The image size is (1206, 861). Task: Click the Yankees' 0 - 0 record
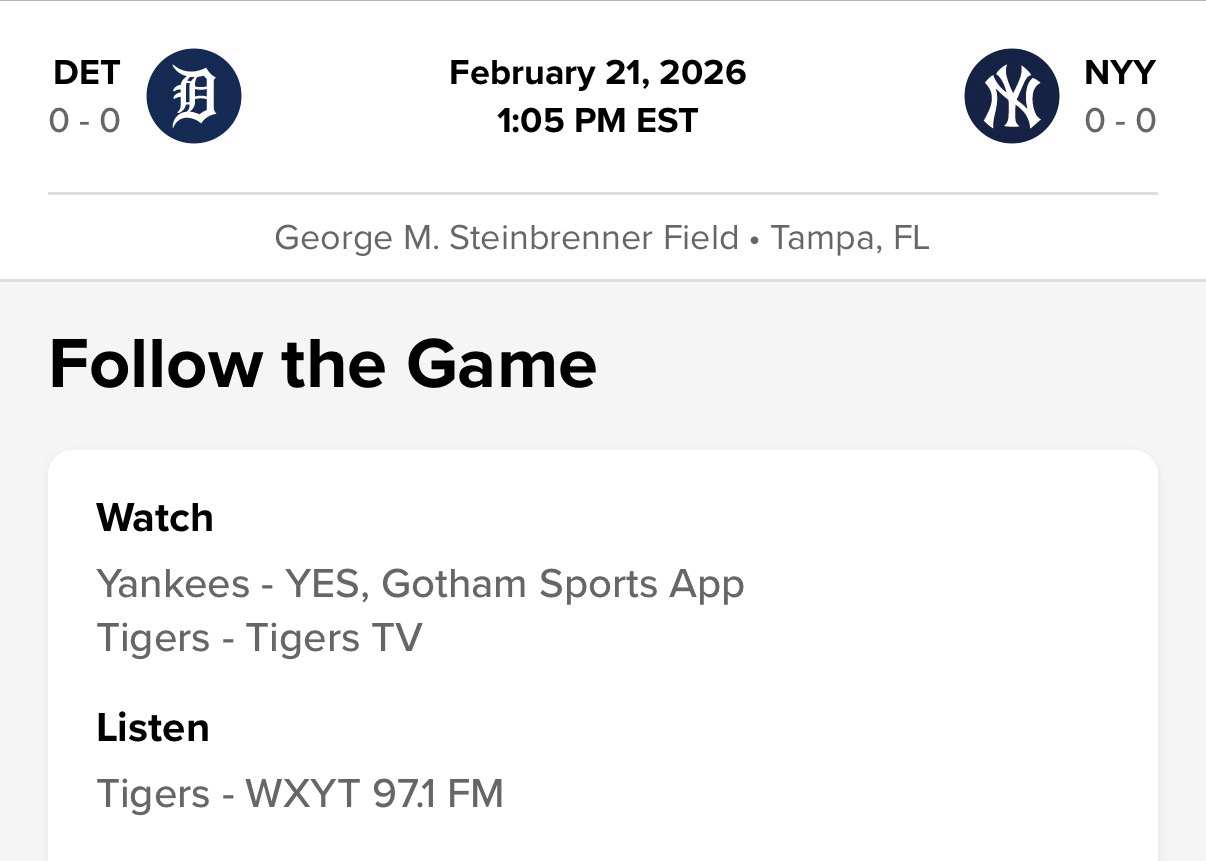coord(1120,121)
